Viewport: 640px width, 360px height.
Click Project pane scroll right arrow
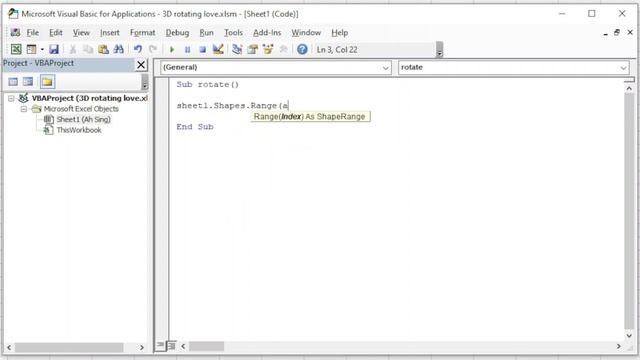(142, 347)
